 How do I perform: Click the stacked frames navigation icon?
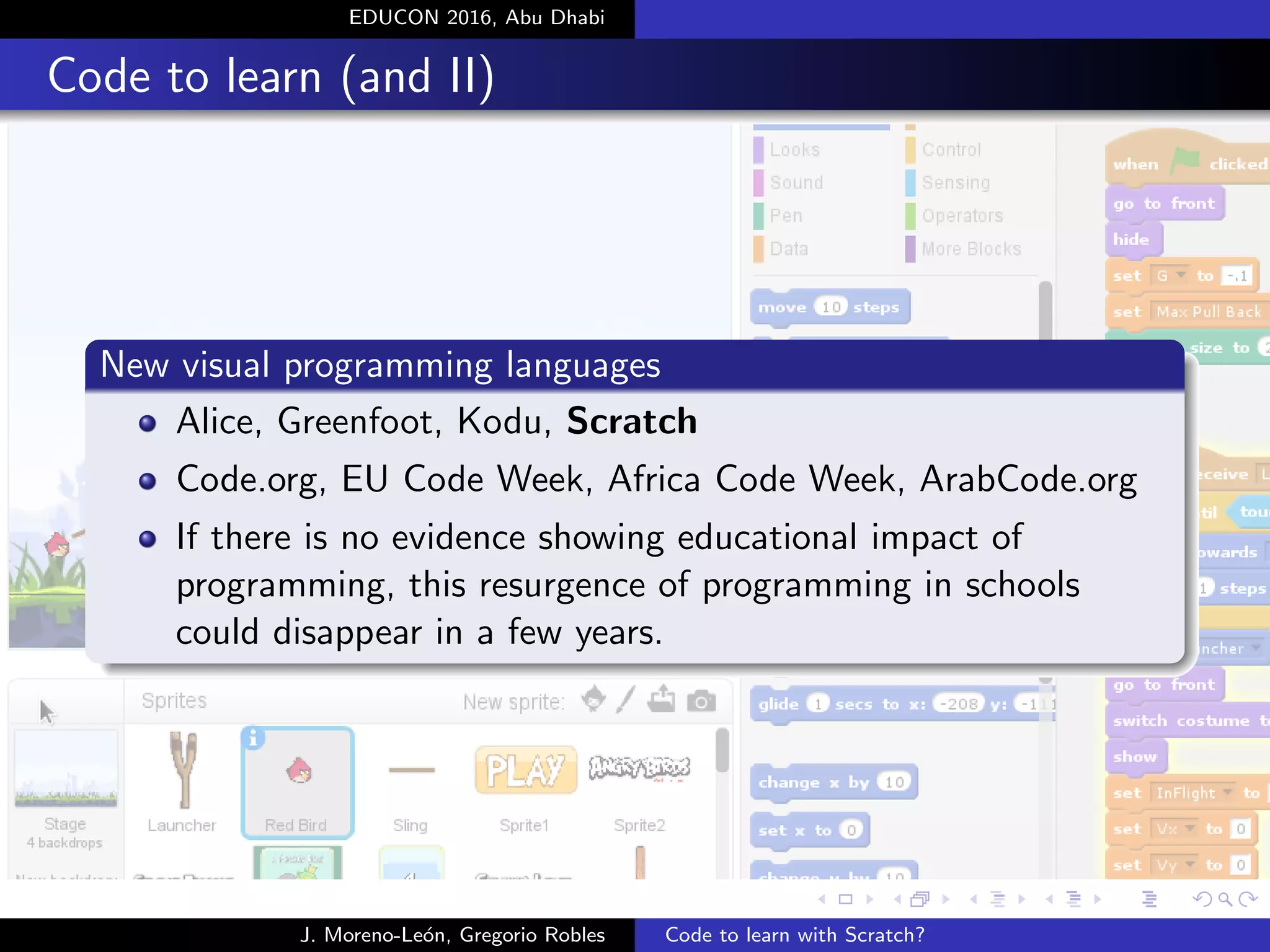pos(920,899)
